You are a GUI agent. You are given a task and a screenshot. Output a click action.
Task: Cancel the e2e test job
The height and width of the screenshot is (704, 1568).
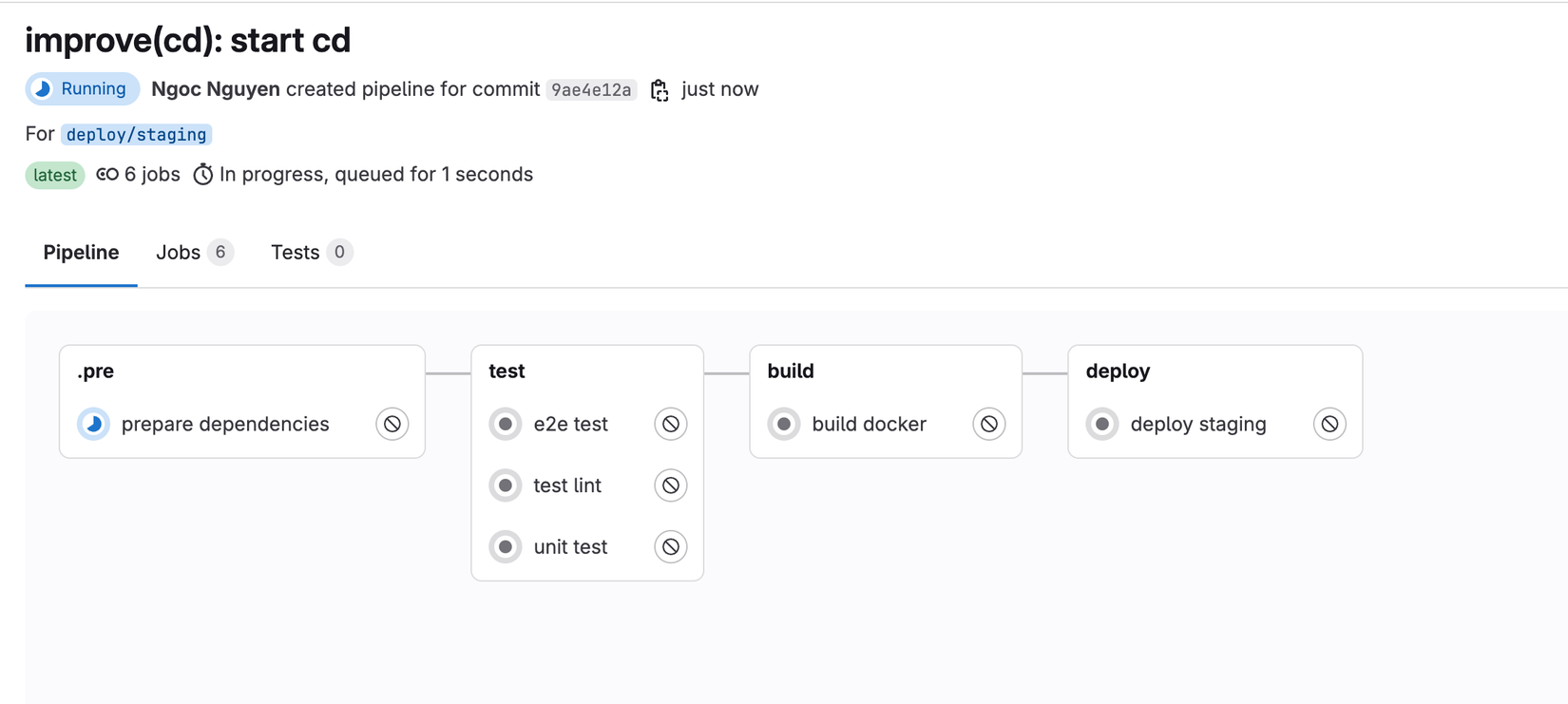(x=670, y=424)
